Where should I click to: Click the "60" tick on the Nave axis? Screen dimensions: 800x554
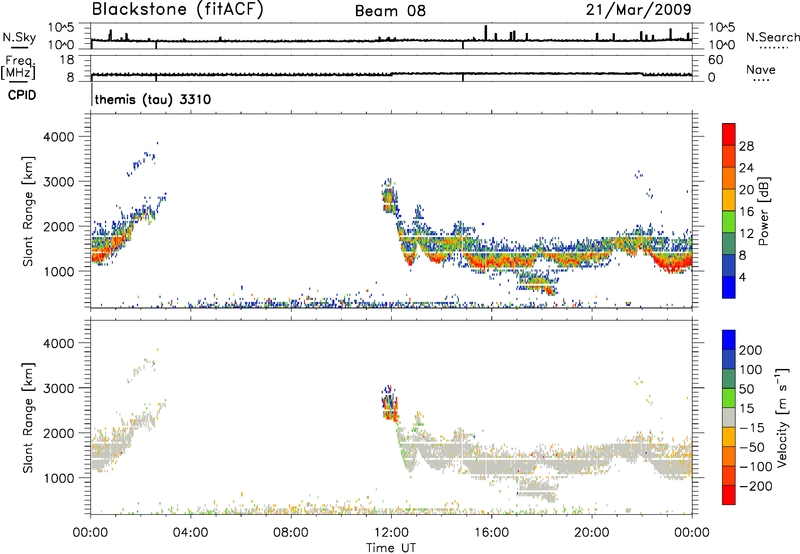[x=715, y=60]
